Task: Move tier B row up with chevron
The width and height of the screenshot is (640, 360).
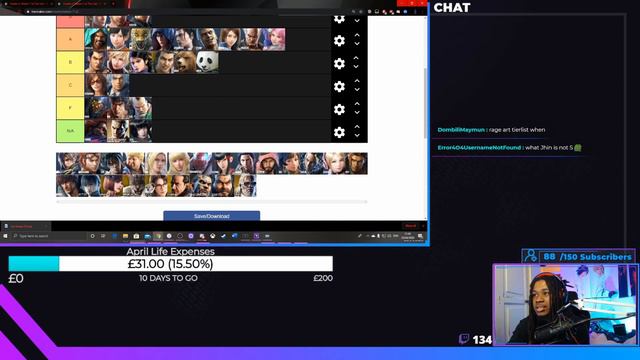Action: (x=356, y=58)
